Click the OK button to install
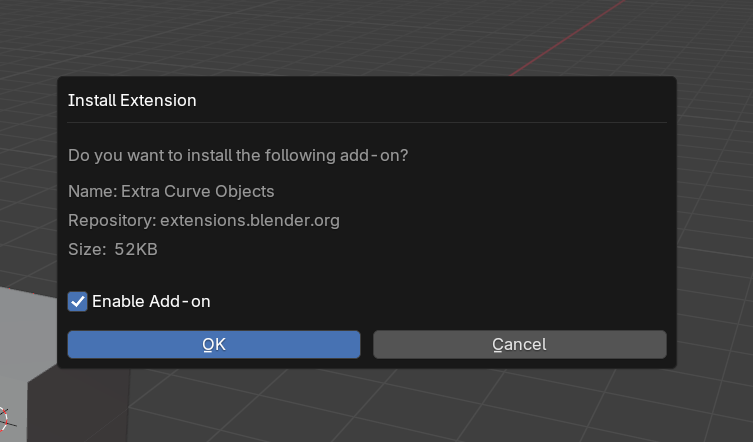This screenshot has width=753, height=442. (214, 344)
